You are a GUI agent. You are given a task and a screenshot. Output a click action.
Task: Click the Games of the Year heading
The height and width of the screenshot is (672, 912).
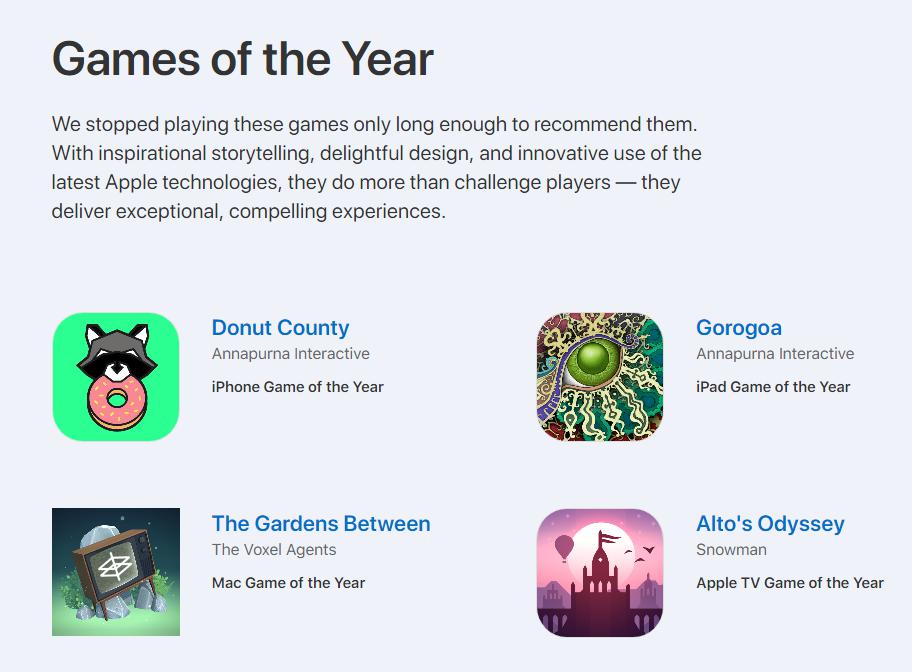[243, 59]
